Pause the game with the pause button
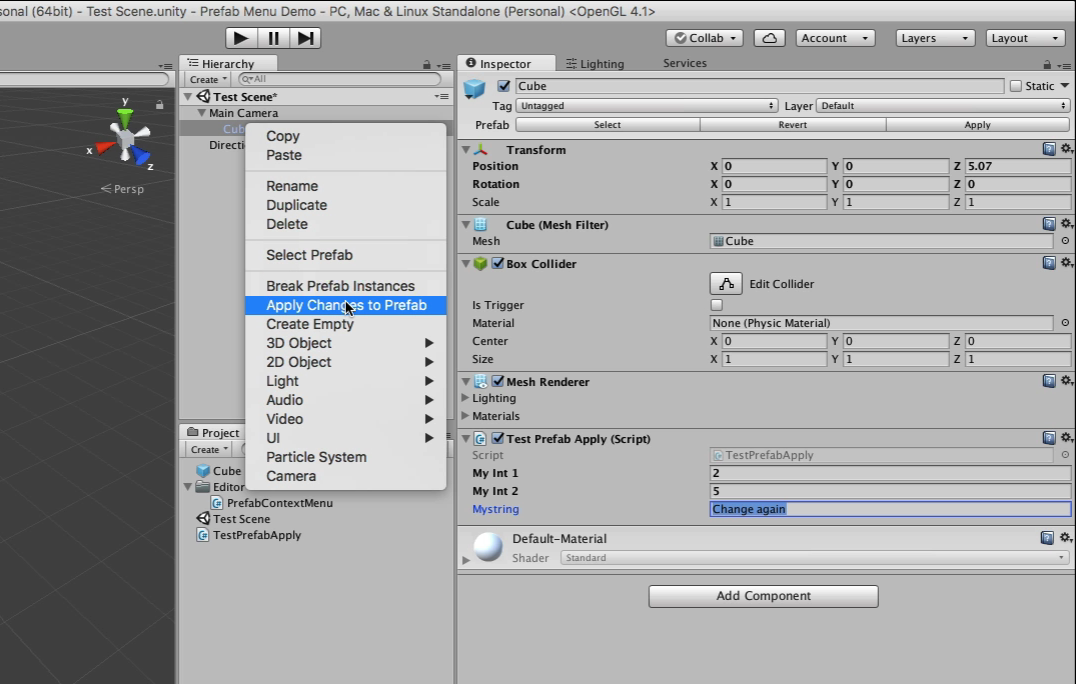This screenshot has height=684, width=1076. [x=273, y=38]
